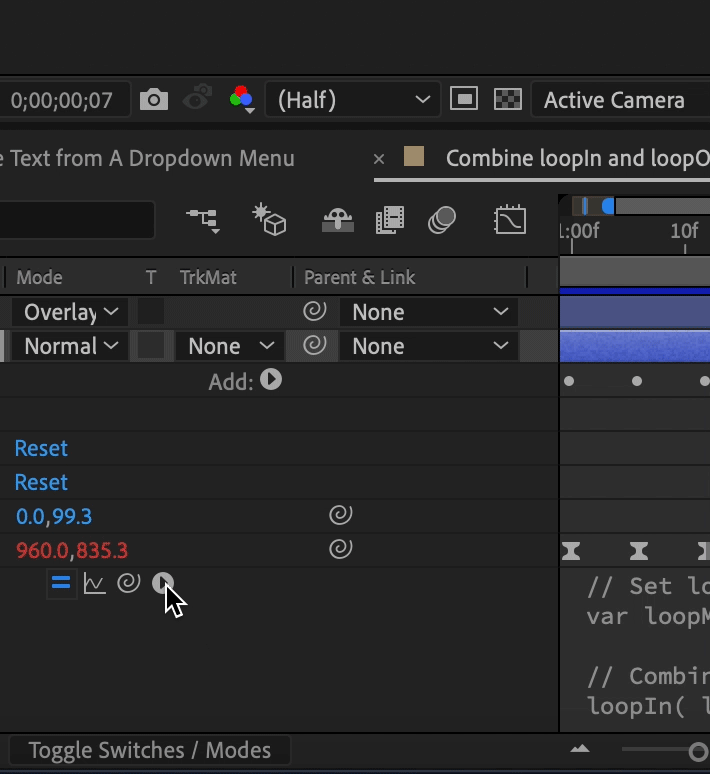The width and height of the screenshot is (710, 774).
Task: Click the timeline layer search field
Action: pyautogui.click(x=77, y=220)
